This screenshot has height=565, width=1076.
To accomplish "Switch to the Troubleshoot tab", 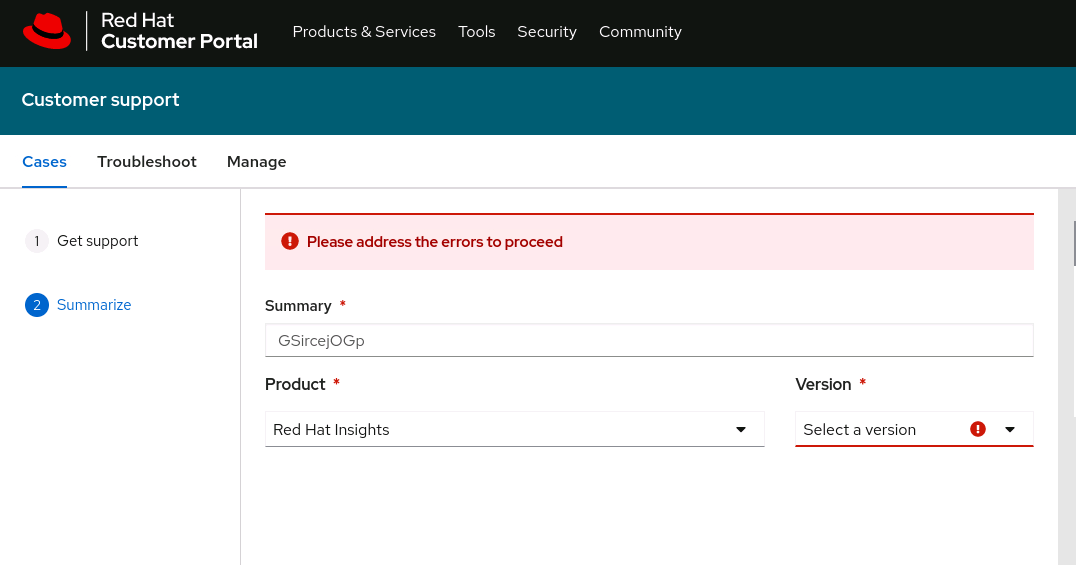I will coord(147,162).
